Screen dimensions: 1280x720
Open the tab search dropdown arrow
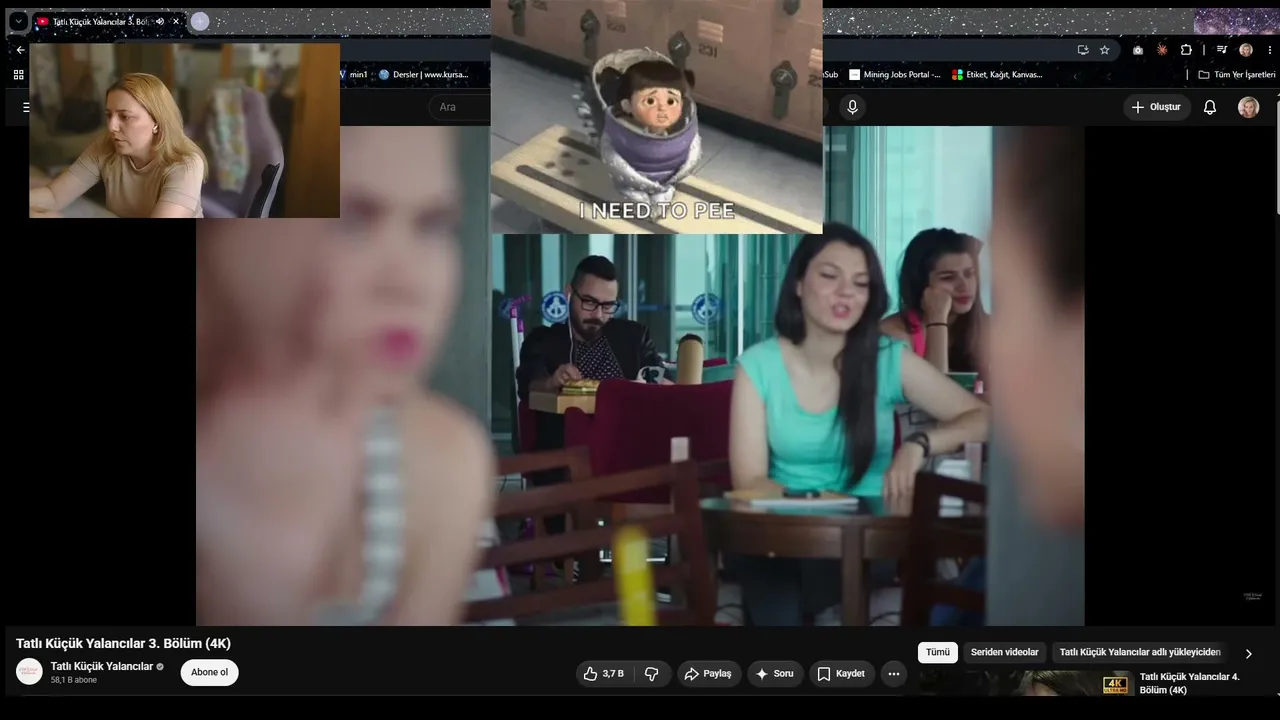(18, 21)
